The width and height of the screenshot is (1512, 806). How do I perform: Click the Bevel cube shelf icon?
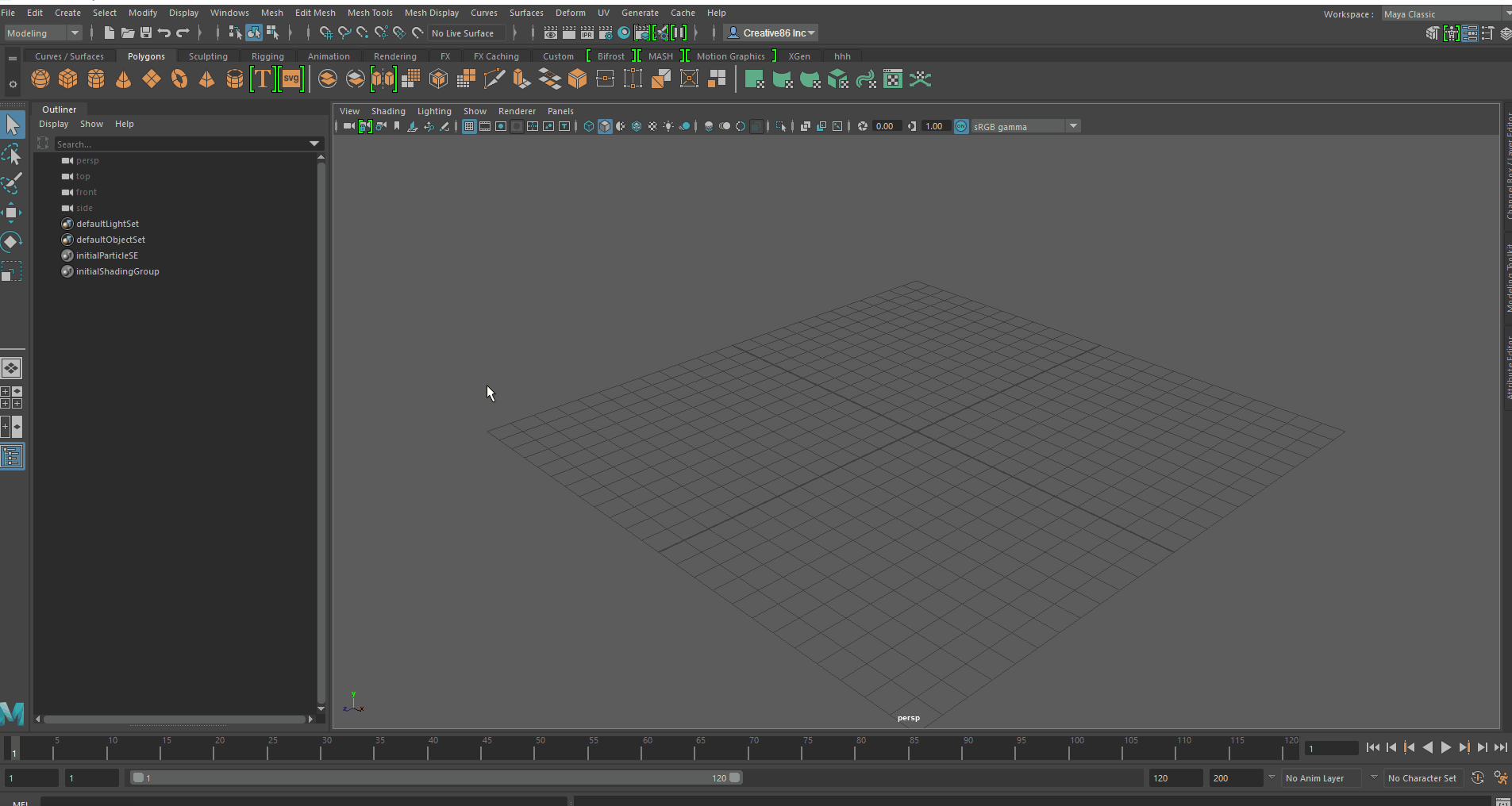pyautogui.click(x=577, y=79)
